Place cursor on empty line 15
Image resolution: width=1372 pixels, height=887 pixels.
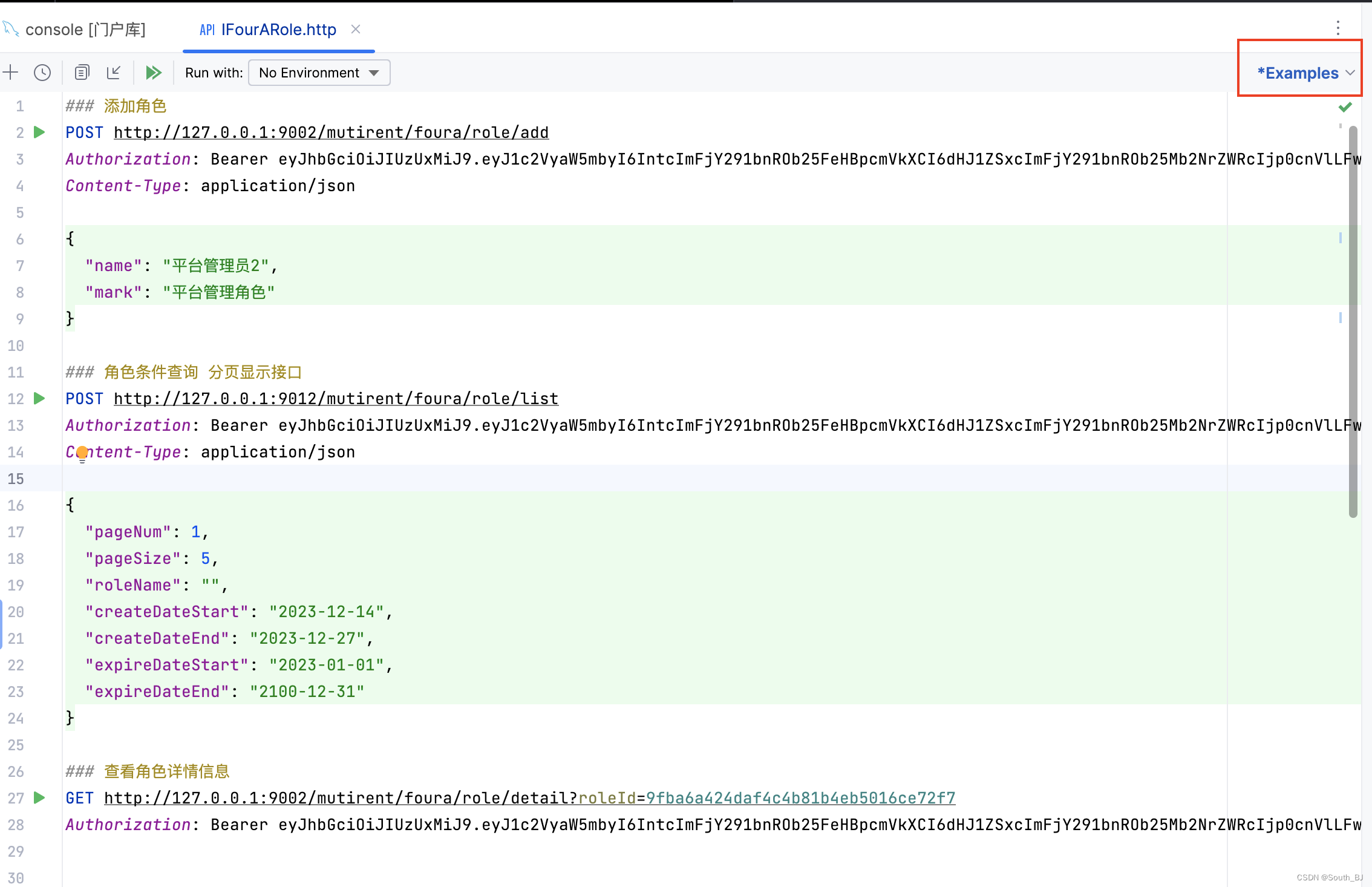363,479
